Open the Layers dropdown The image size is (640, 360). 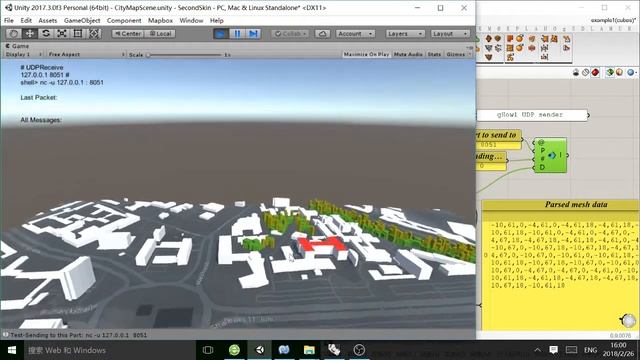pos(405,33)
